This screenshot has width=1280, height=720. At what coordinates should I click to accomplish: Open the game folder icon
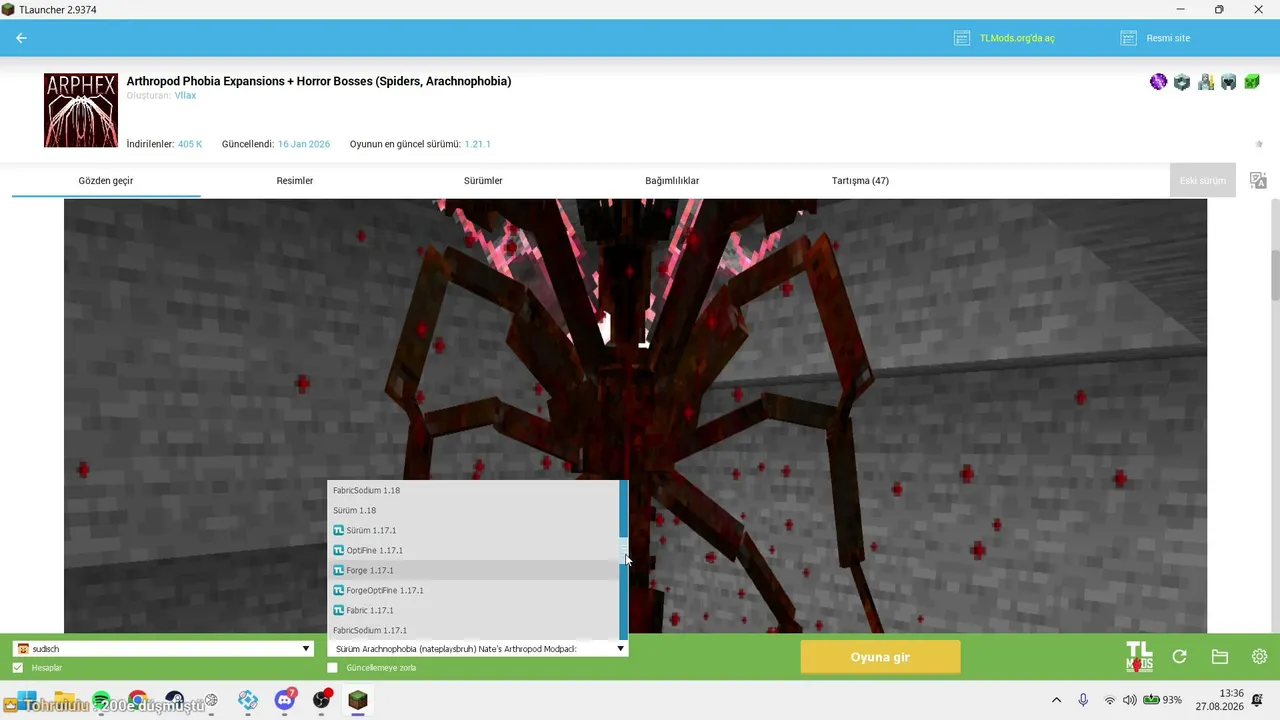1220,657
